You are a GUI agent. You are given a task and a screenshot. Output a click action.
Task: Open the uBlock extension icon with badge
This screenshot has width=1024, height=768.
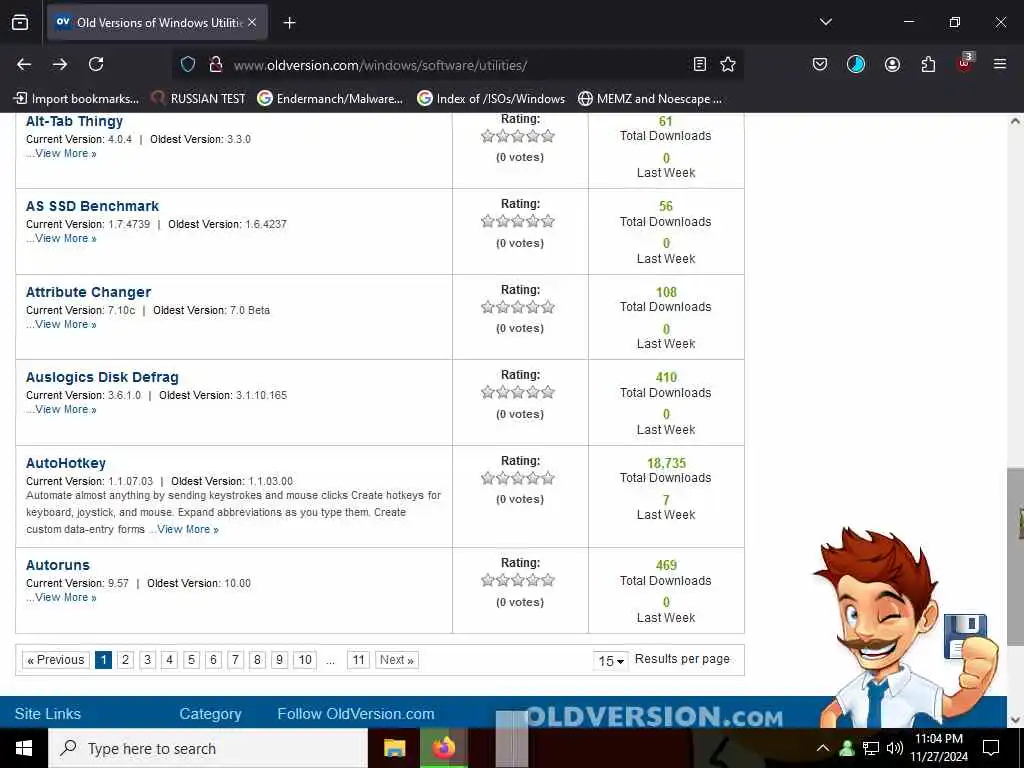(965, 63)
